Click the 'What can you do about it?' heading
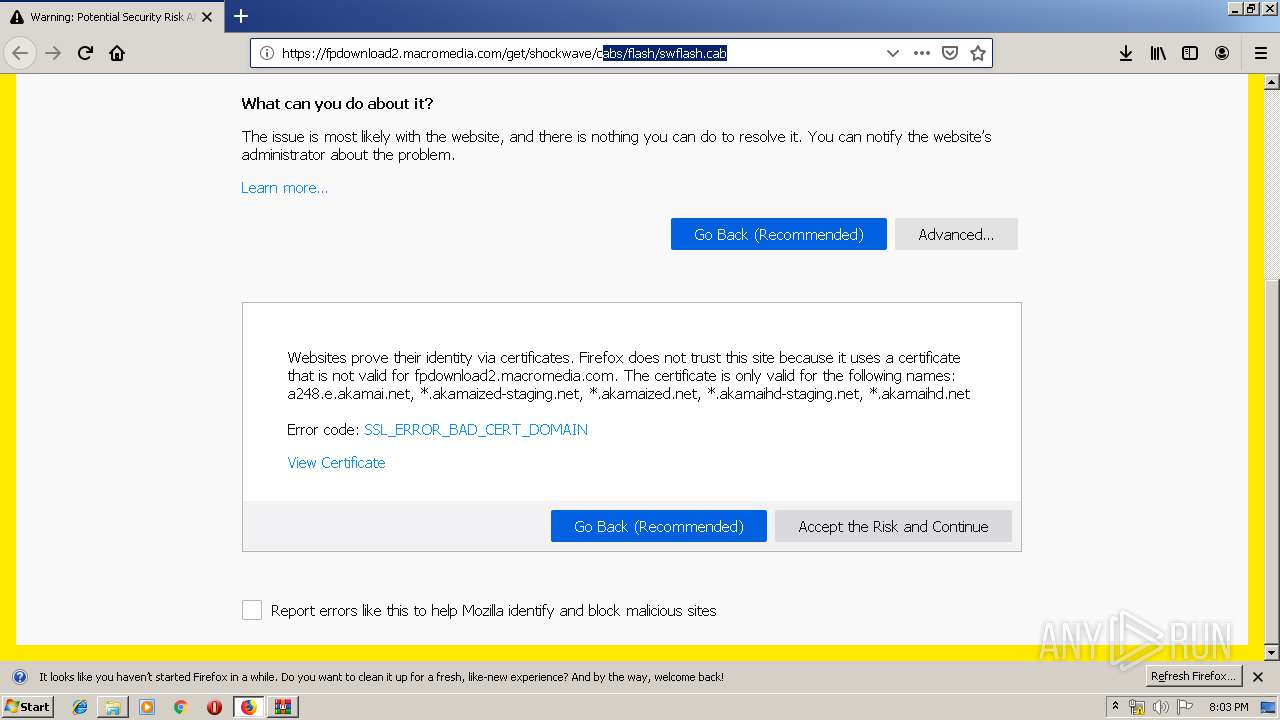The height and width of the screenshot is (720, 1280). point(337,104)
